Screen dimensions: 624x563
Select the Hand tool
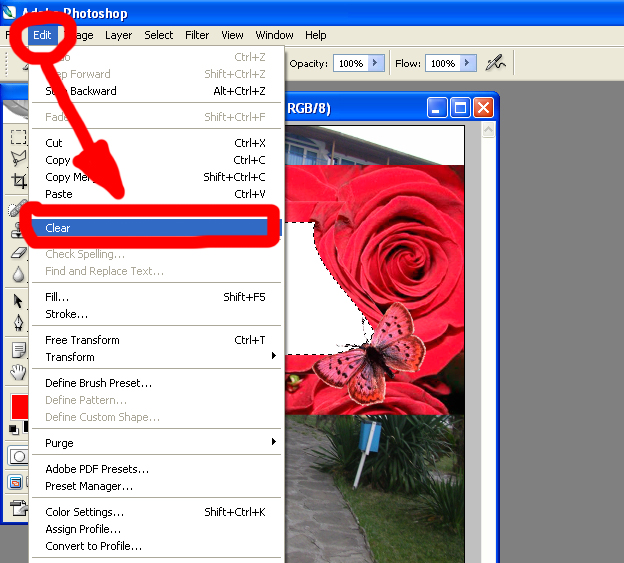(18, 372)
